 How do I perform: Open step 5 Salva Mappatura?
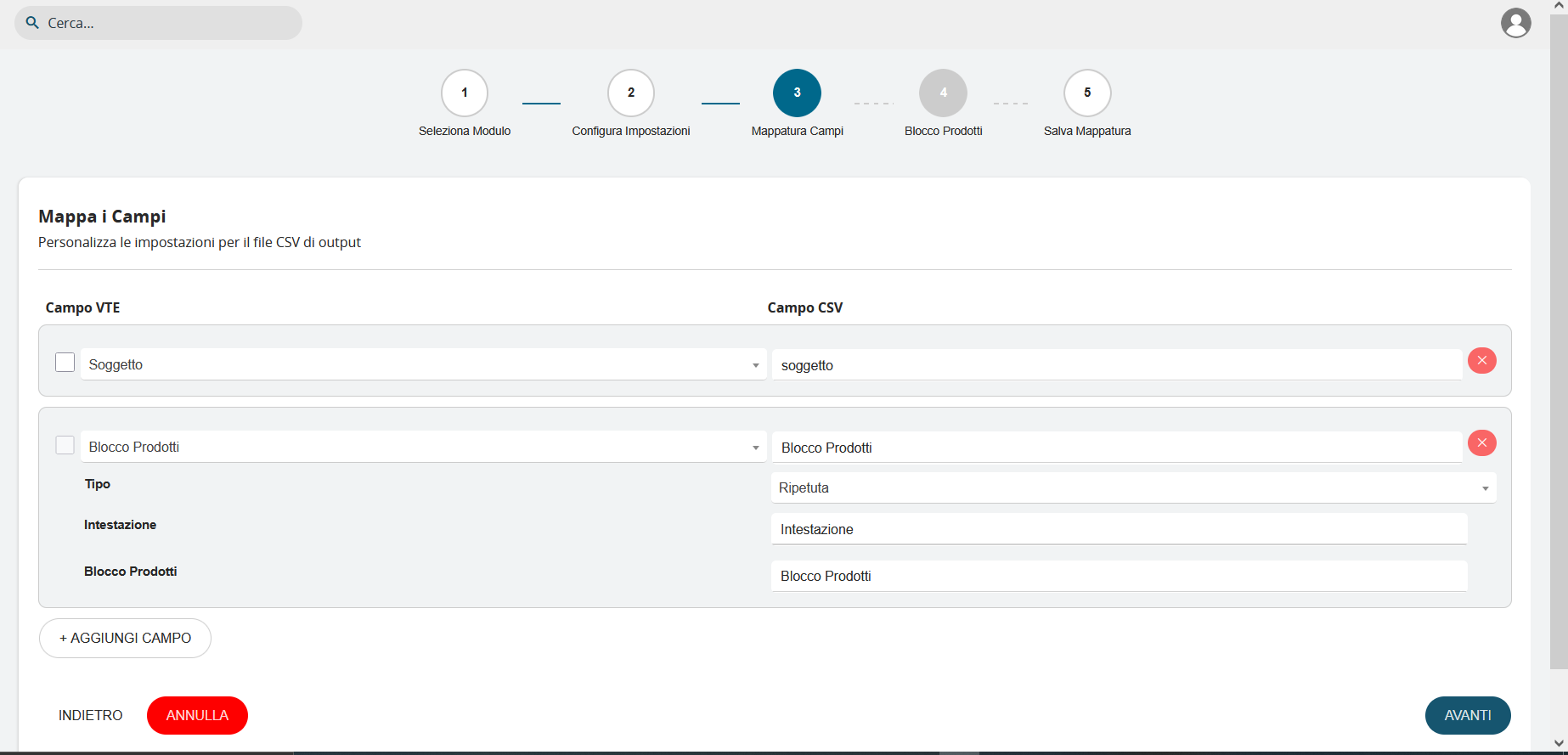click(x=1087, y=93)
